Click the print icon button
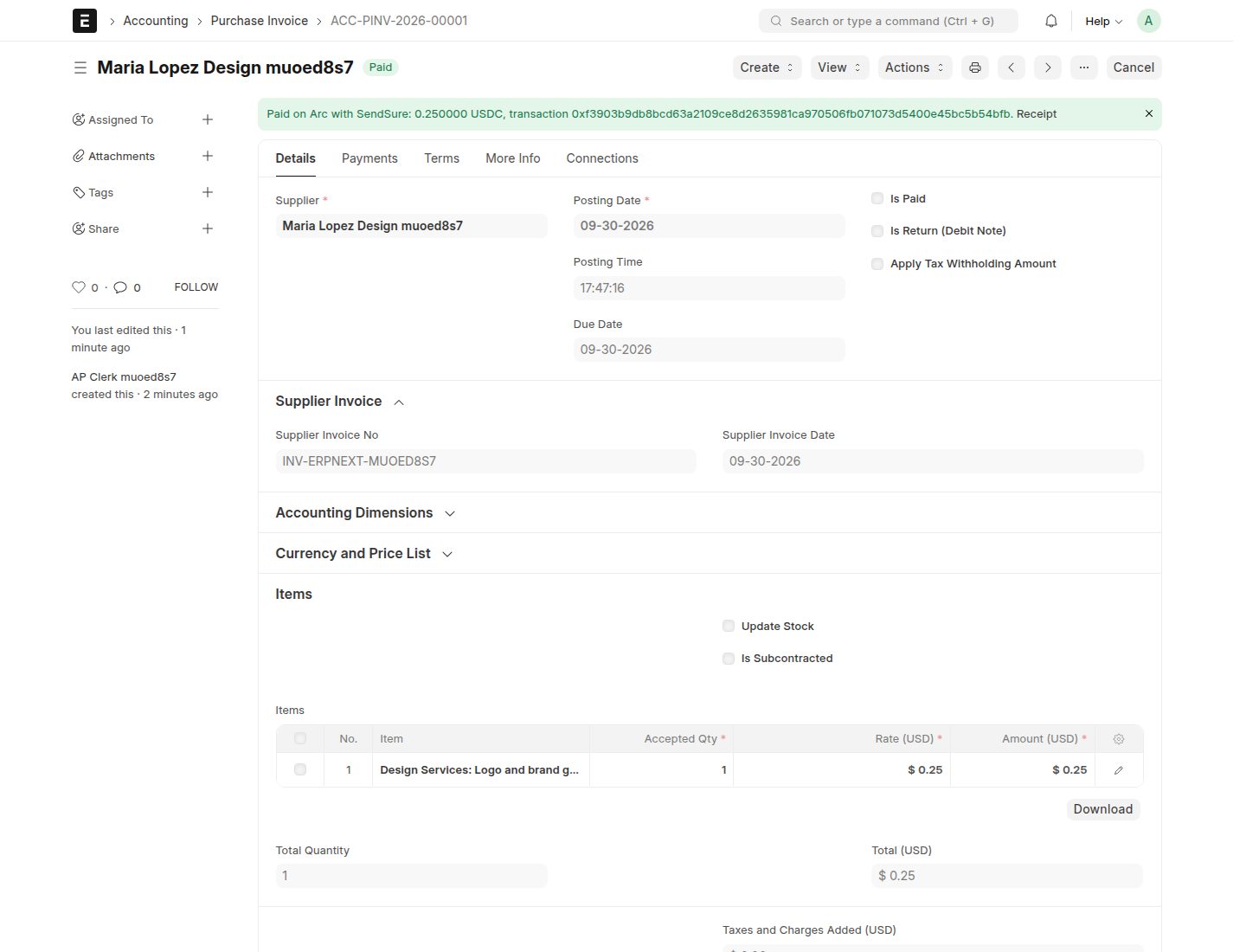1246x952 pixels. pos(975,68)
